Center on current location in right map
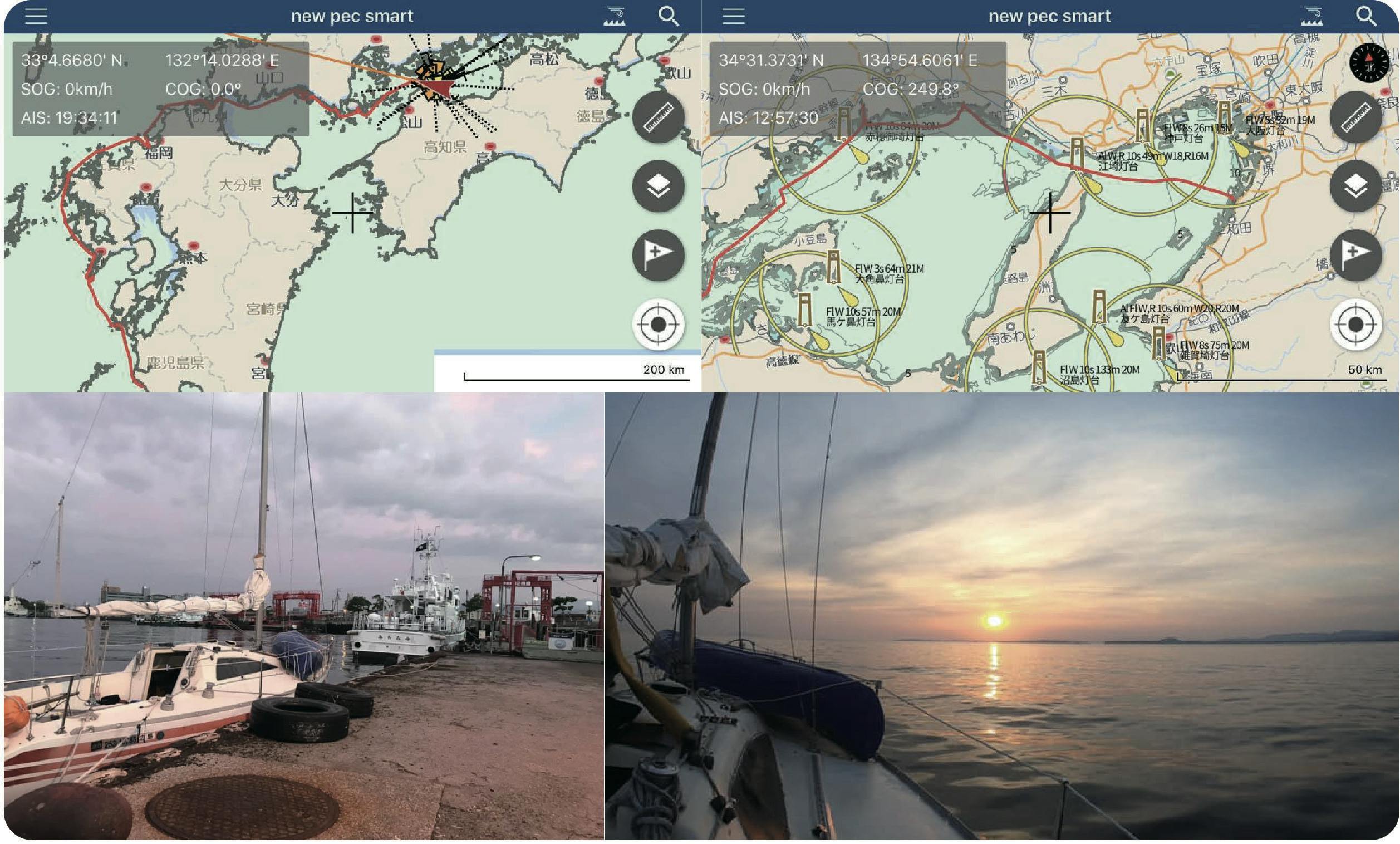Screen dimensions: 1400x844 click(x=1355, y=324)
